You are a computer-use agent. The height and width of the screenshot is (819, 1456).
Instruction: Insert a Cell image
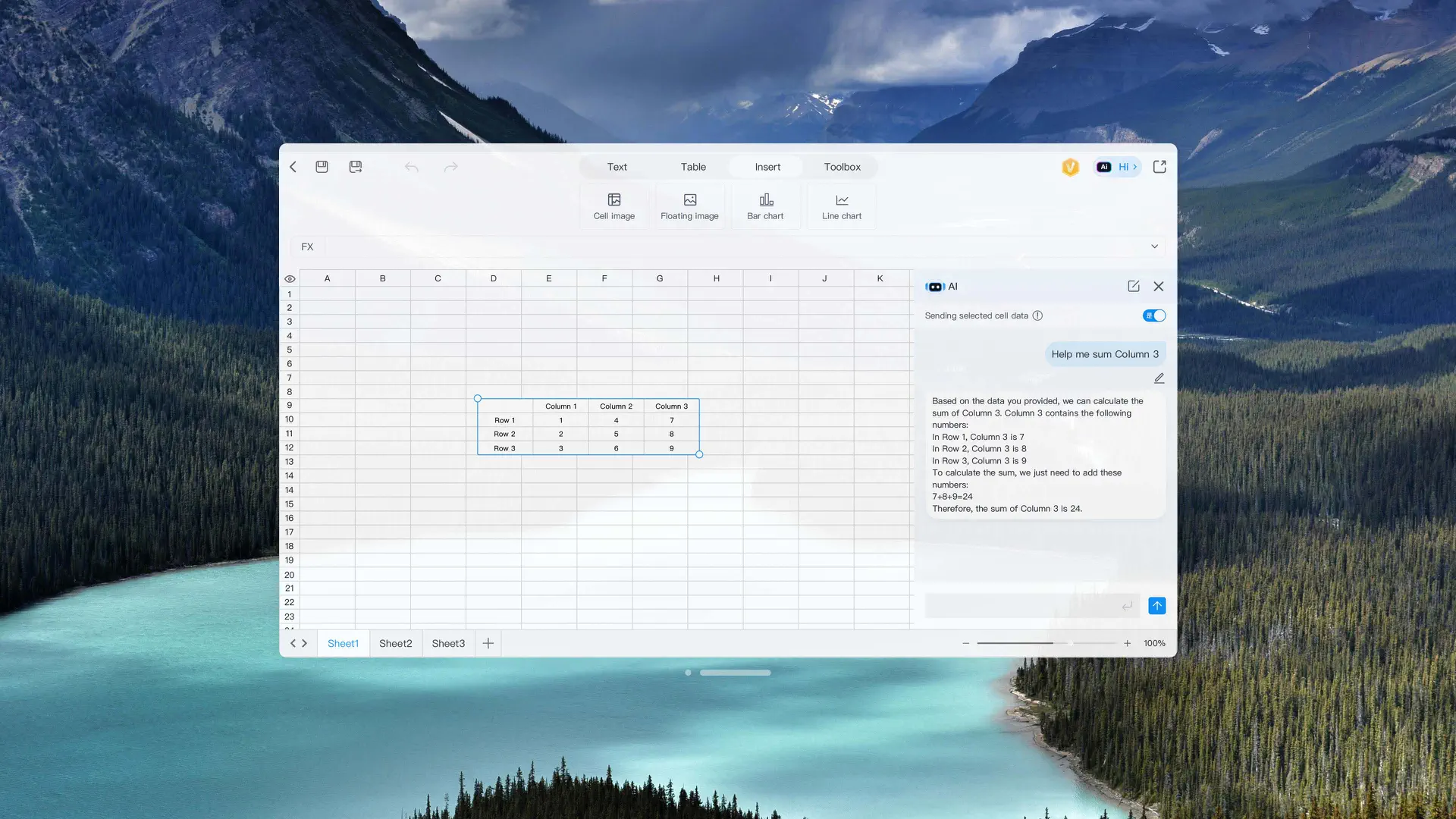pos(613,205)
